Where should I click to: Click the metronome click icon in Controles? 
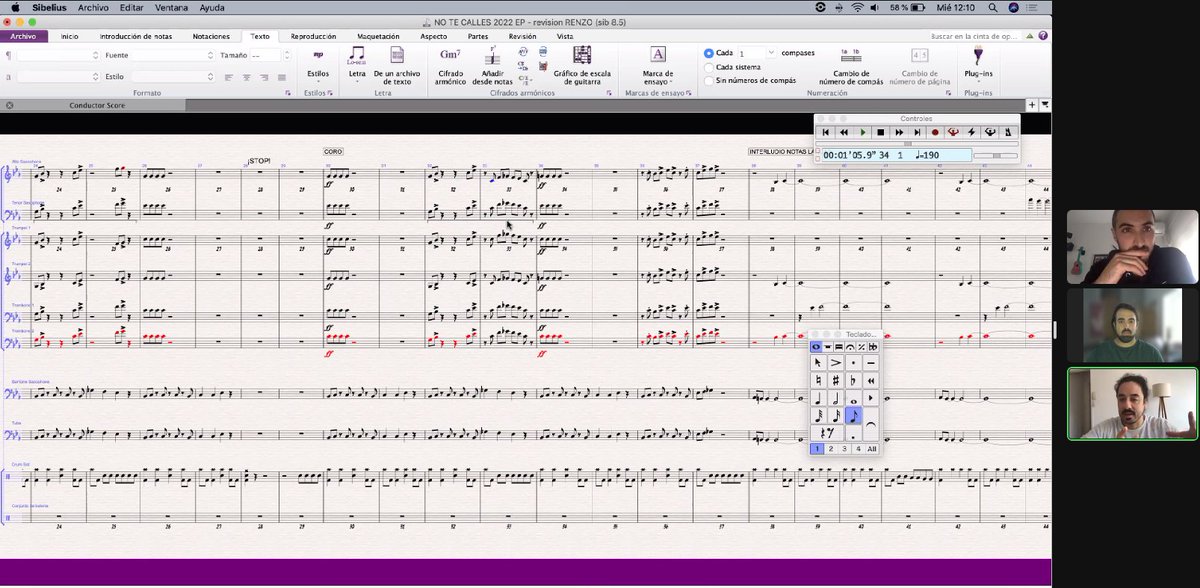[x=1008, y=132]
